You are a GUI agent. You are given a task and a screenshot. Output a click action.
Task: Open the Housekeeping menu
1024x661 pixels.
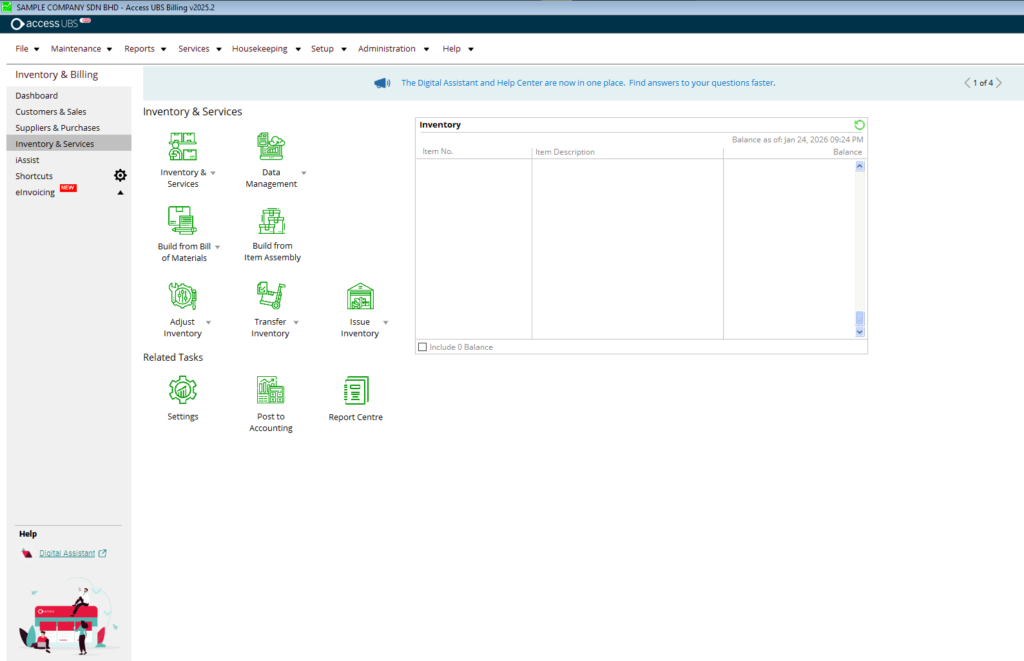pyautogui.click(x=261, y=48)
